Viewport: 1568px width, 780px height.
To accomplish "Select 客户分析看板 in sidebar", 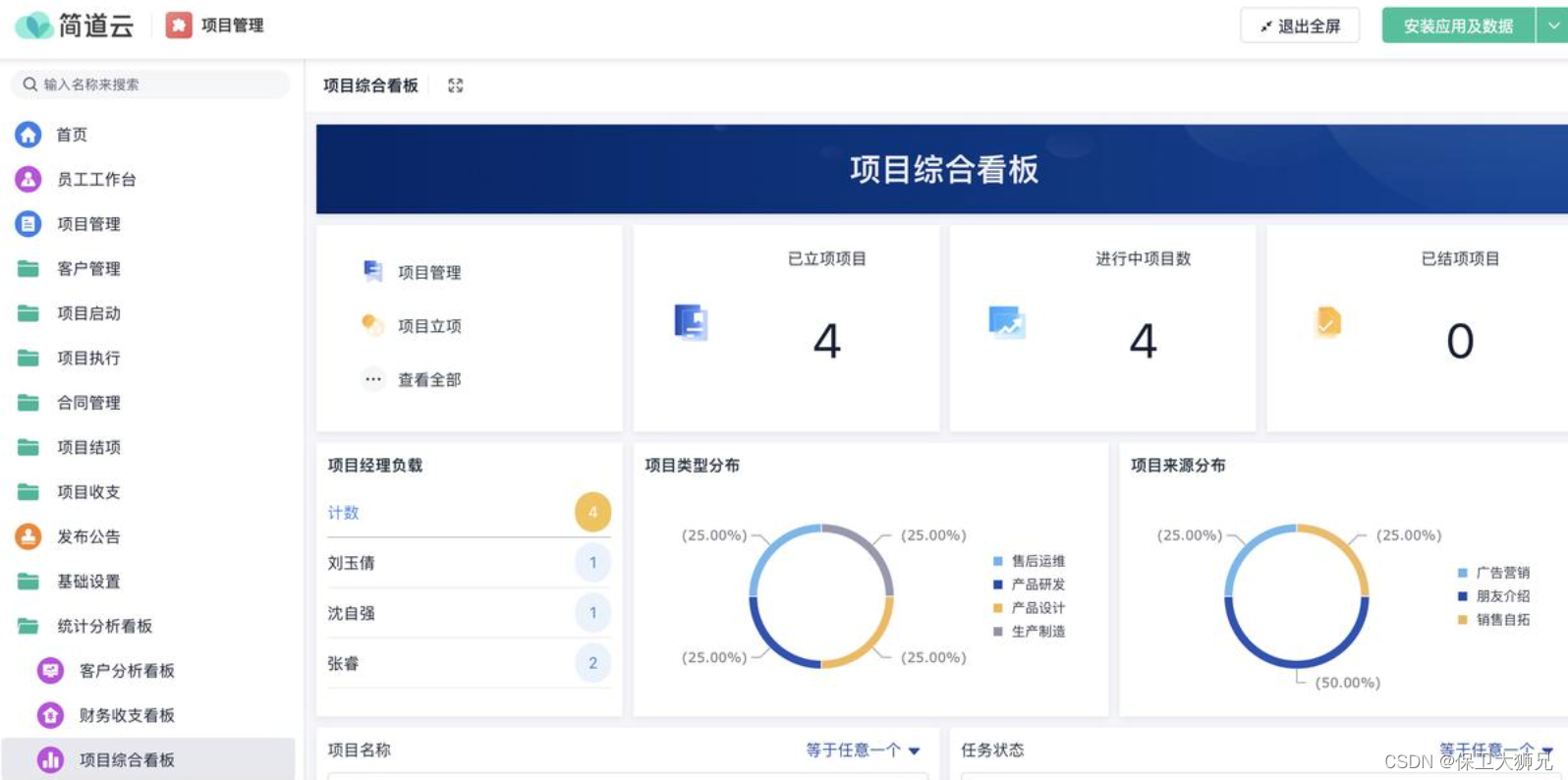I will pos(127,670).
